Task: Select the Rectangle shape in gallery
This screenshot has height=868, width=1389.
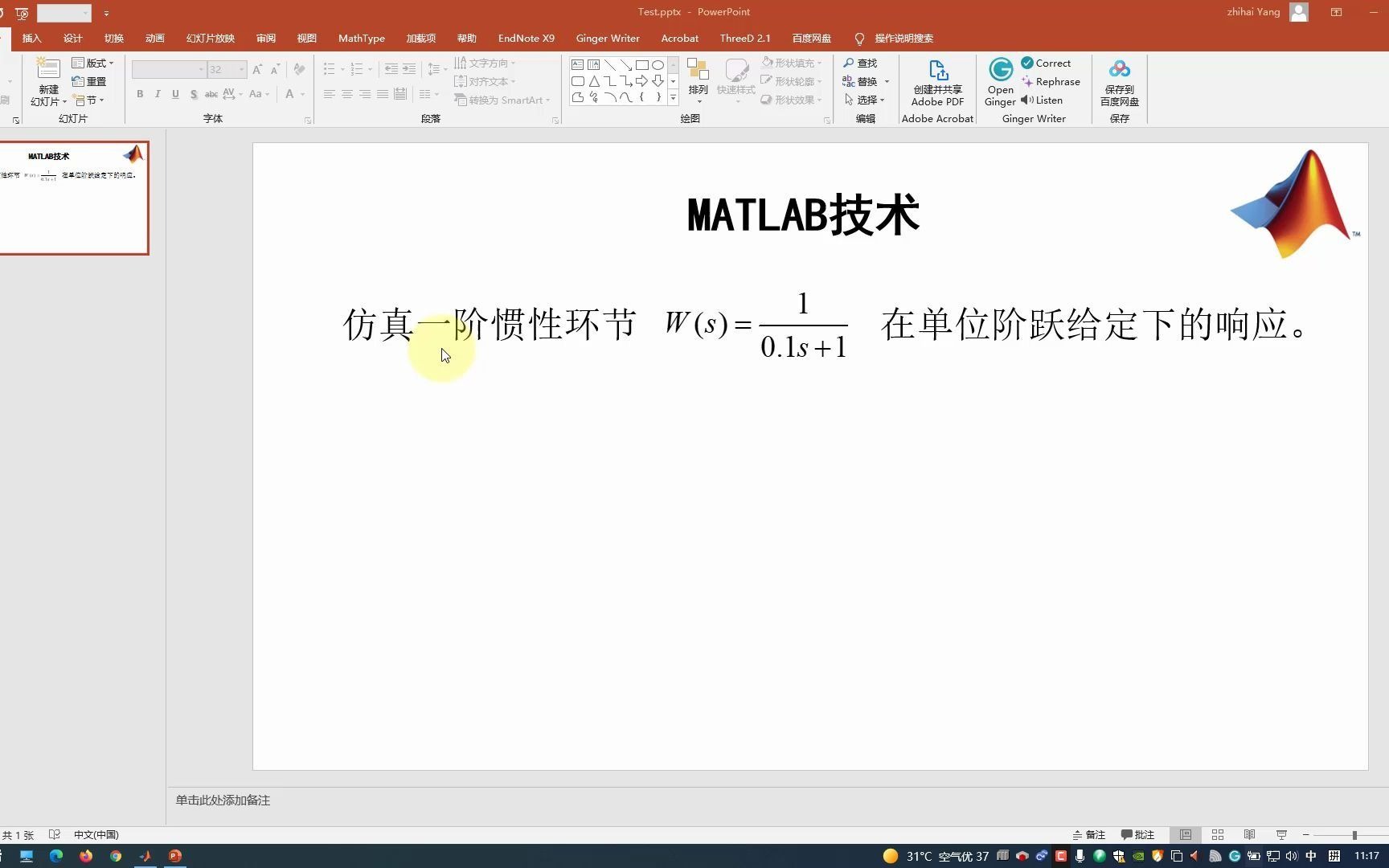Action: (641, 64)
